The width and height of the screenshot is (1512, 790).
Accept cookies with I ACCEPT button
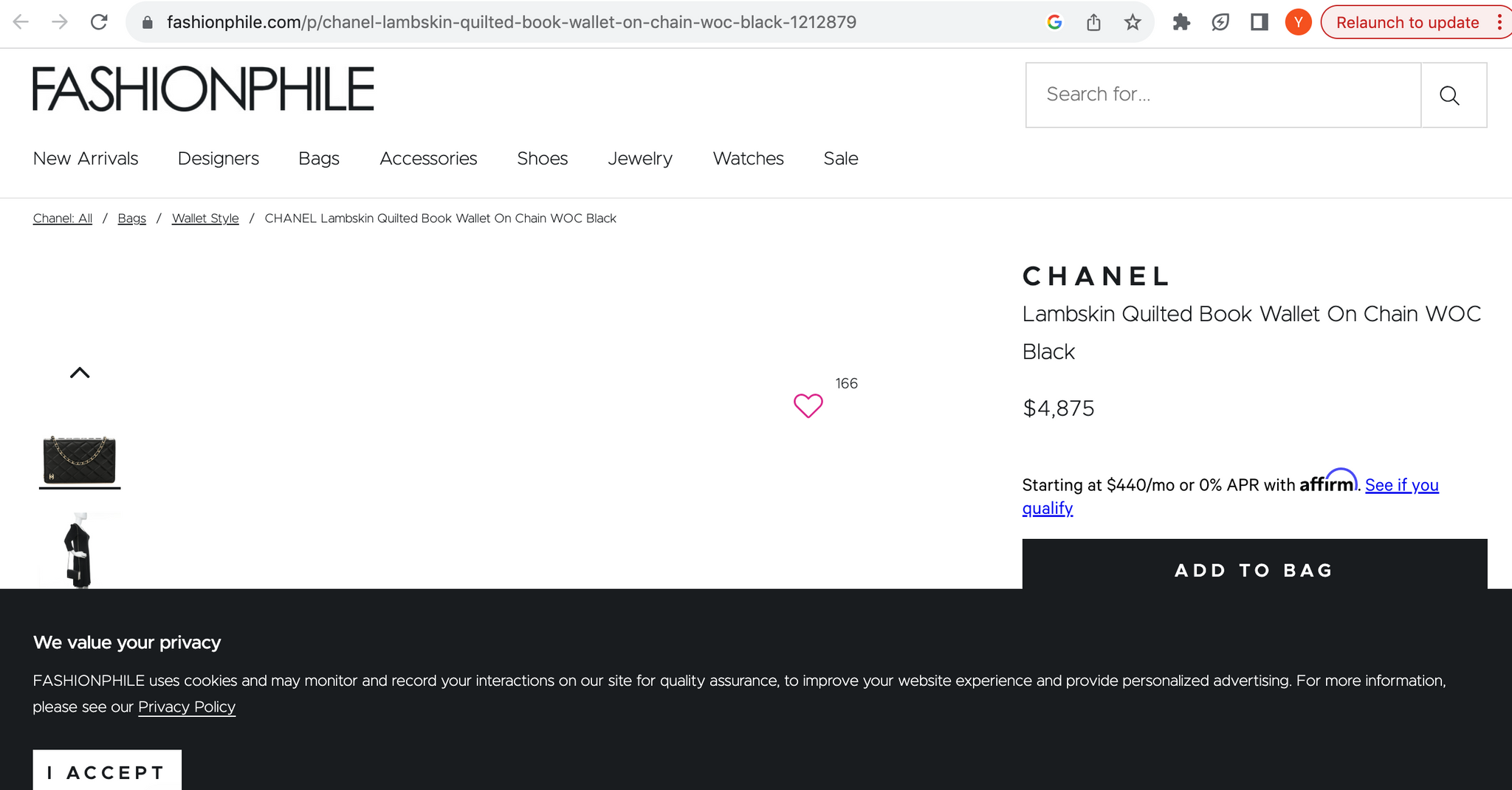[107, 772]
